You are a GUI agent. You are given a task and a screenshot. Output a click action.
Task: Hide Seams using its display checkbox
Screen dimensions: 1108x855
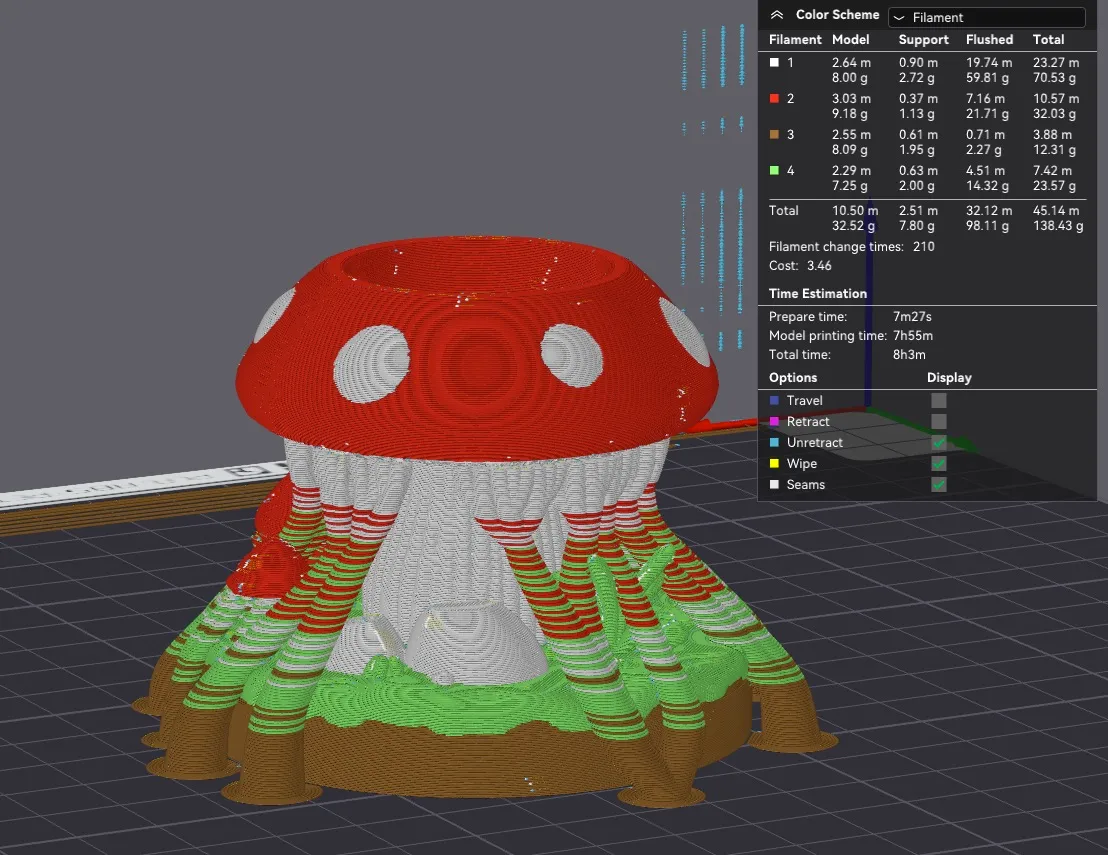(938, 484)
